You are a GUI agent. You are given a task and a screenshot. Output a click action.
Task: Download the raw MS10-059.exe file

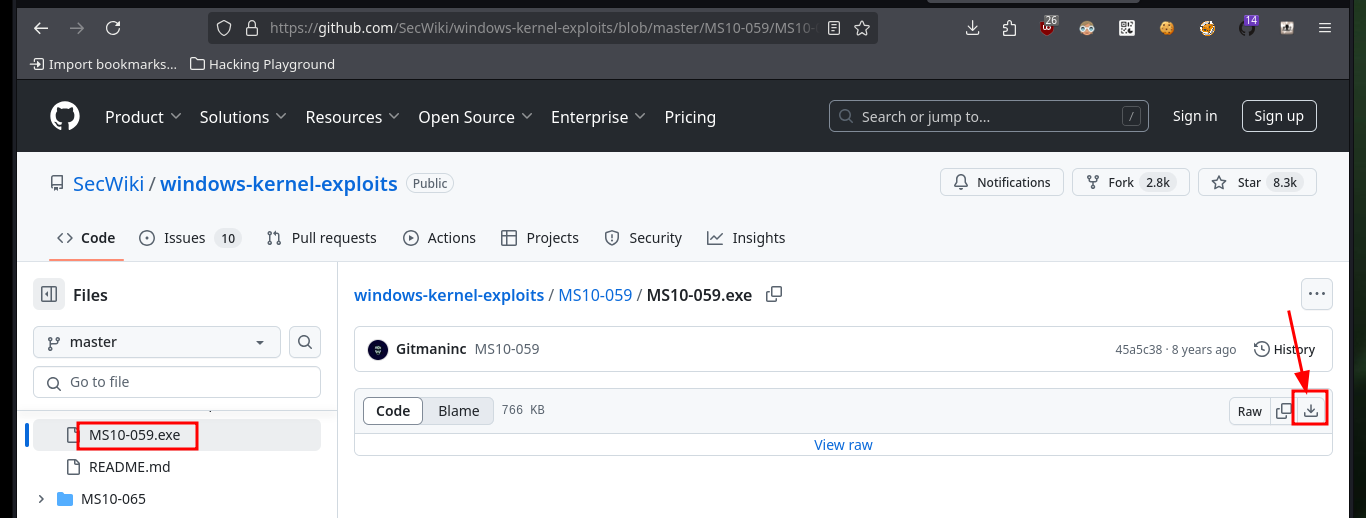1311,411
